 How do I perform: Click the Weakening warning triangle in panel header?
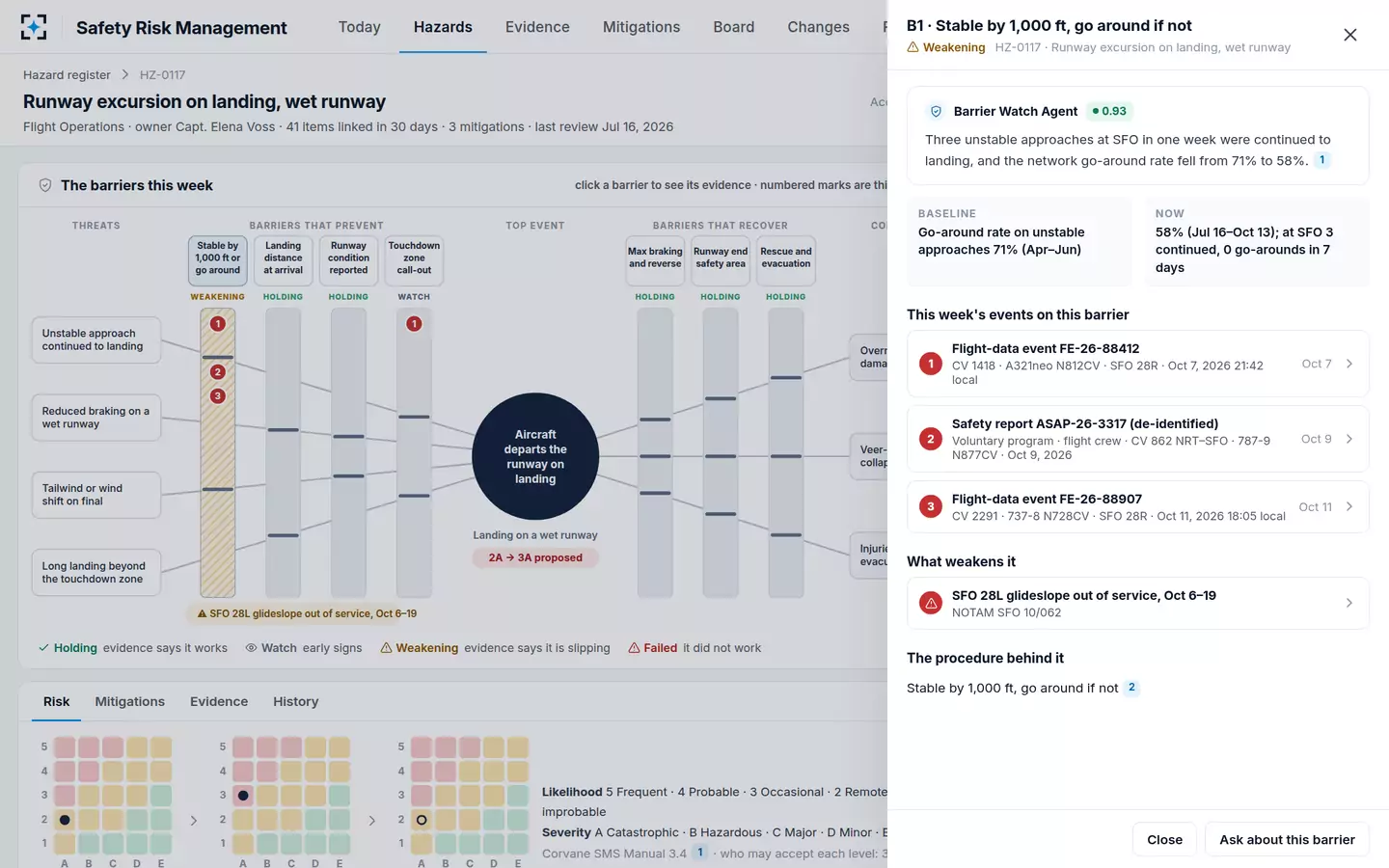click(912, 47)
